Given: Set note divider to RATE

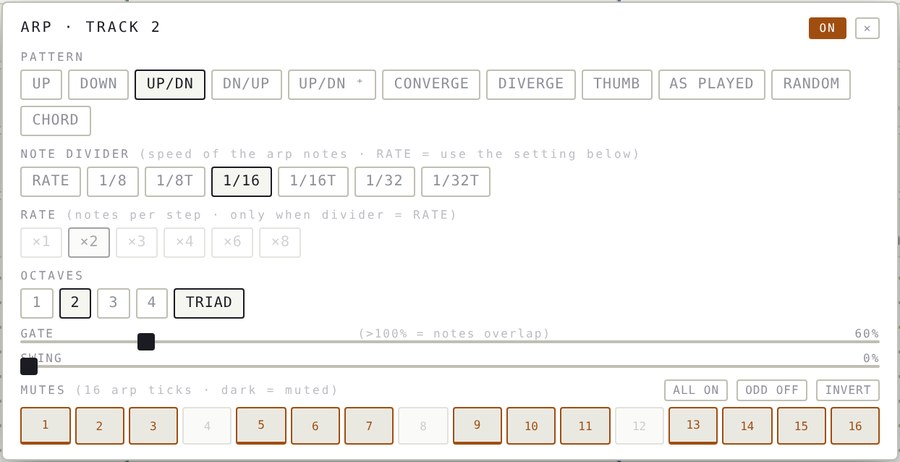Looking at the screenshot, I should (51, 181).
